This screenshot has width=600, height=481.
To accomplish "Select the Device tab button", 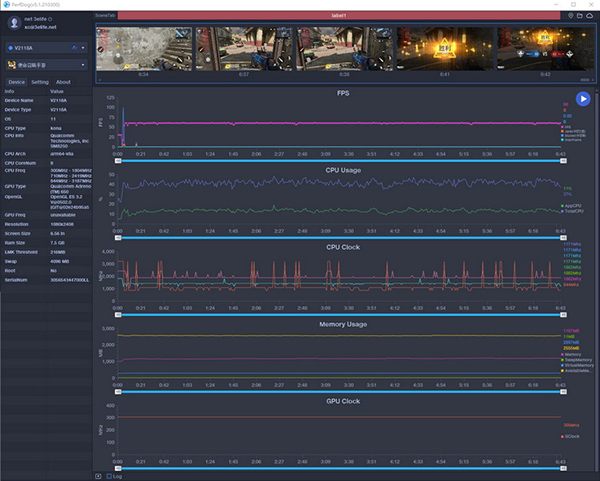I will click(16, 82).
